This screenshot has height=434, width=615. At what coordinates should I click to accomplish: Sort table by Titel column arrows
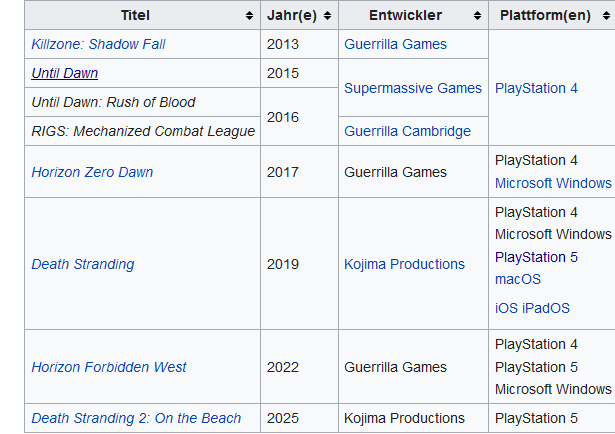tap(249, 16)
